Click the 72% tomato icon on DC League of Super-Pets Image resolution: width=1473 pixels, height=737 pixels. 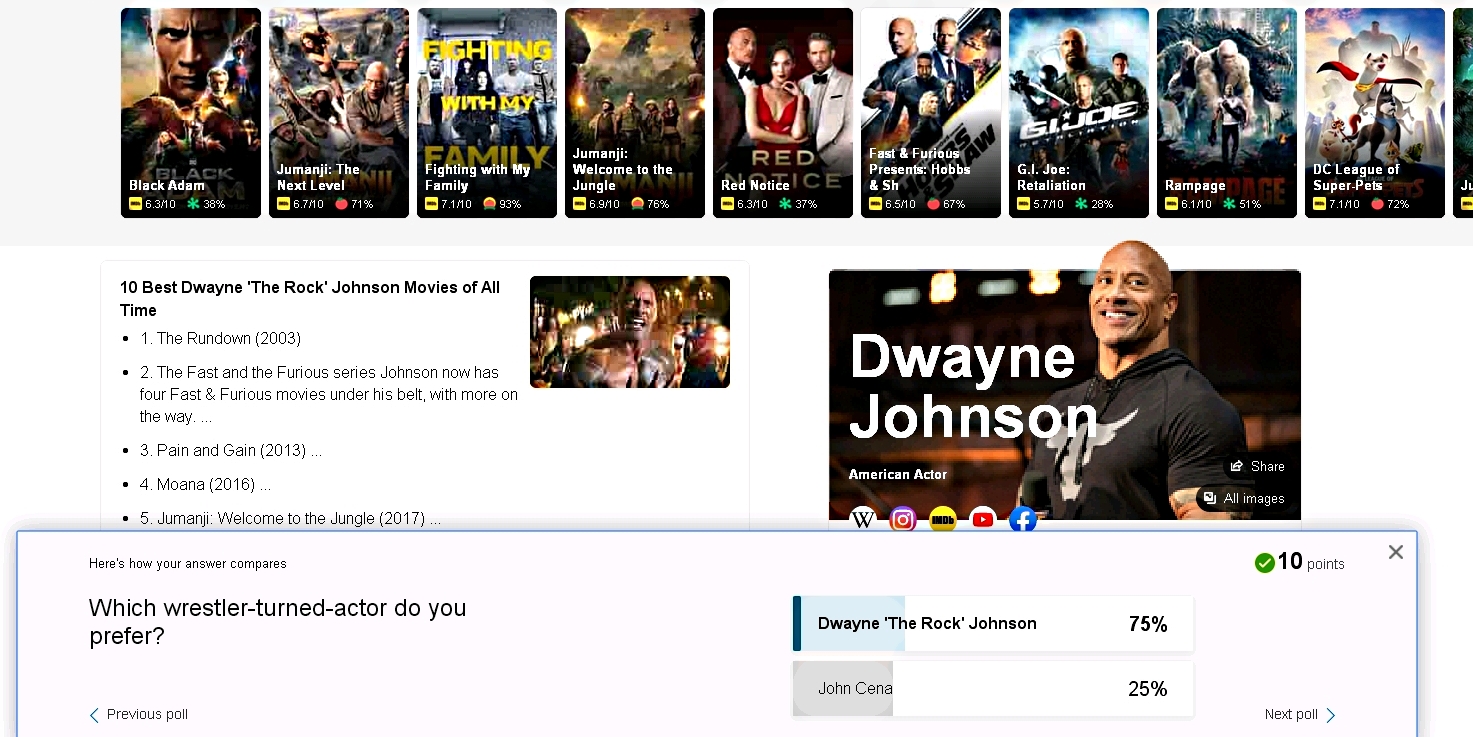click(x=1377, y=204)
